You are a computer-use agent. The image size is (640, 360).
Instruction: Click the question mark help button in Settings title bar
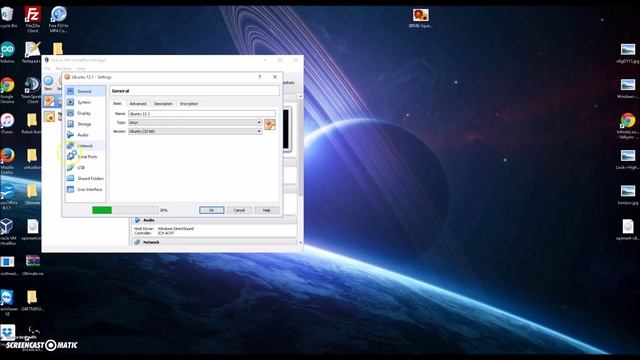[260, 77]
